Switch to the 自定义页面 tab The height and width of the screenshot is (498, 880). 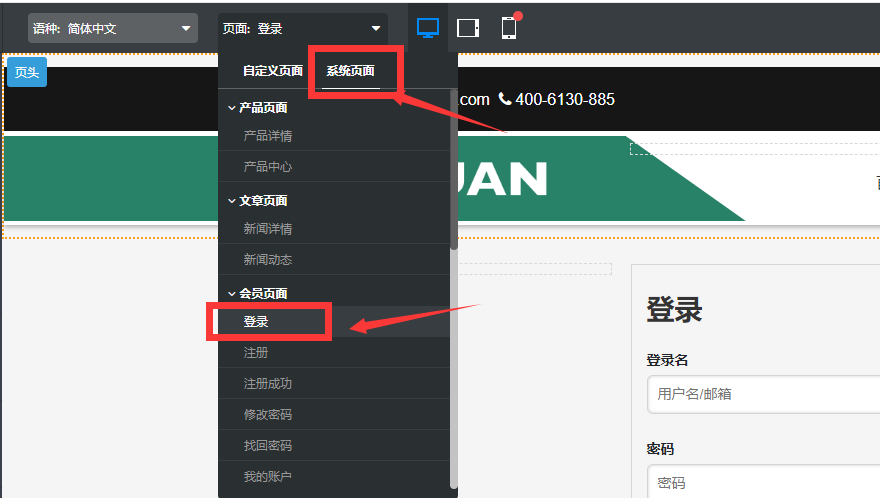[x=273, y=71]
